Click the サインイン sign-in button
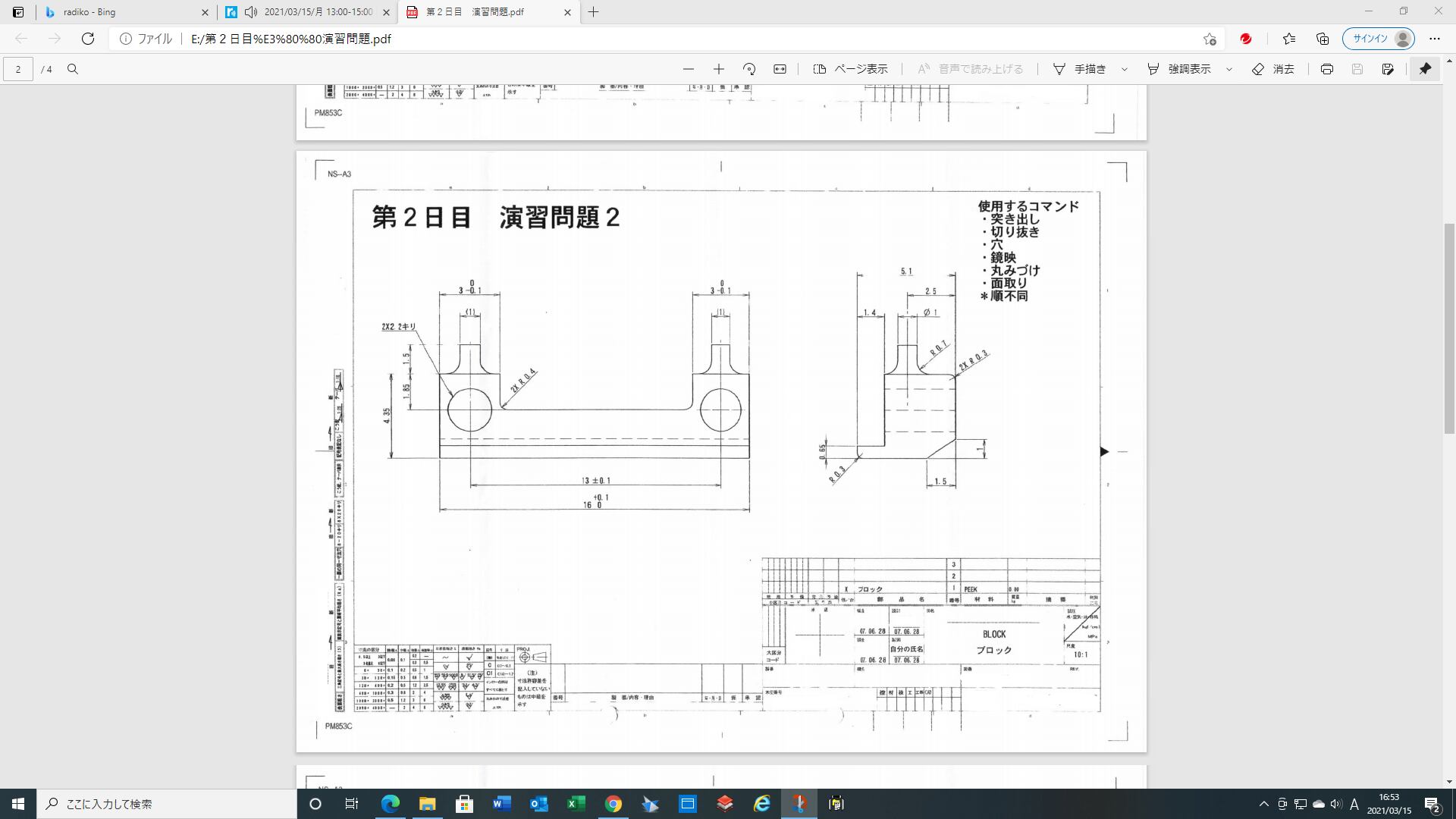This screenshot has width=1456, height=819. (1377, 39)
